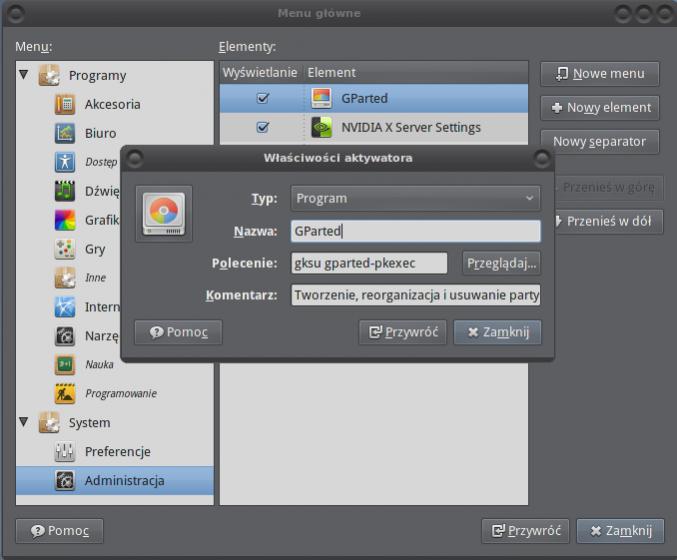677x560 pixels.
Task: Toggle the GParted display checkbox
Action: [263, 98]
